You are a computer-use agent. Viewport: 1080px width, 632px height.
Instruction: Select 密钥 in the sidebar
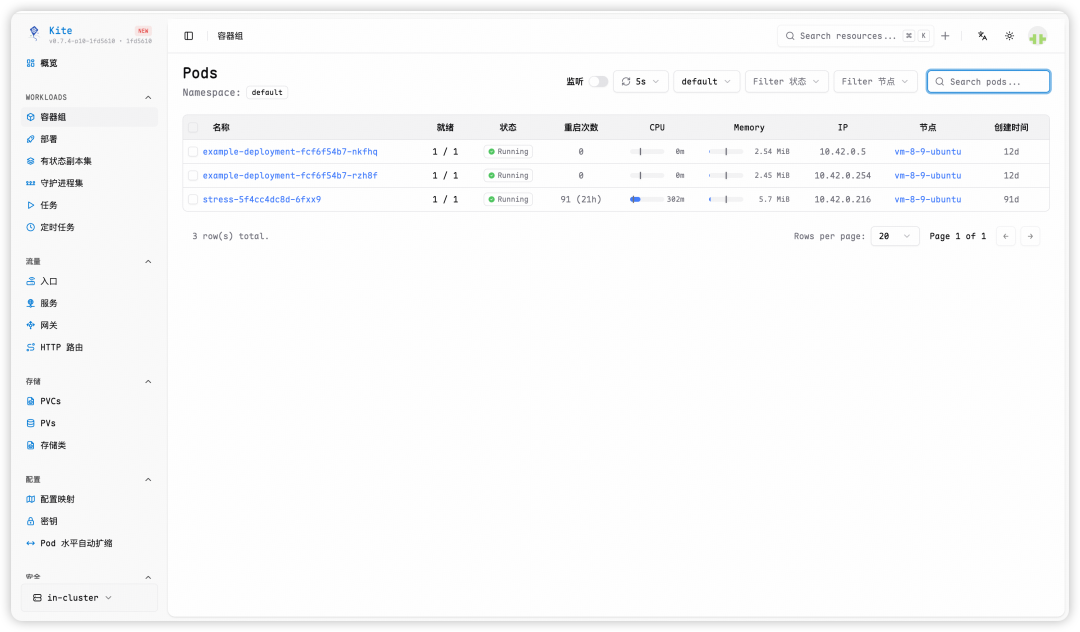[90, 521]
